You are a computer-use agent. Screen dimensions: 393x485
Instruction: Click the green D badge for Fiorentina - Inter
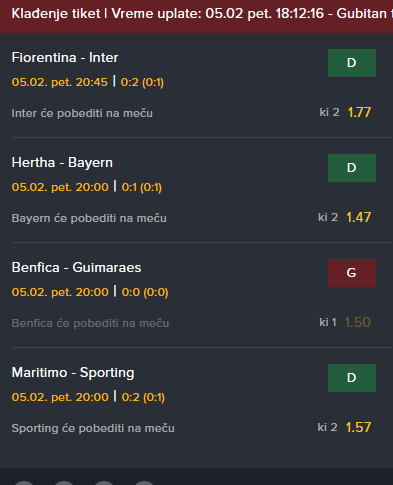coord(352,63)
